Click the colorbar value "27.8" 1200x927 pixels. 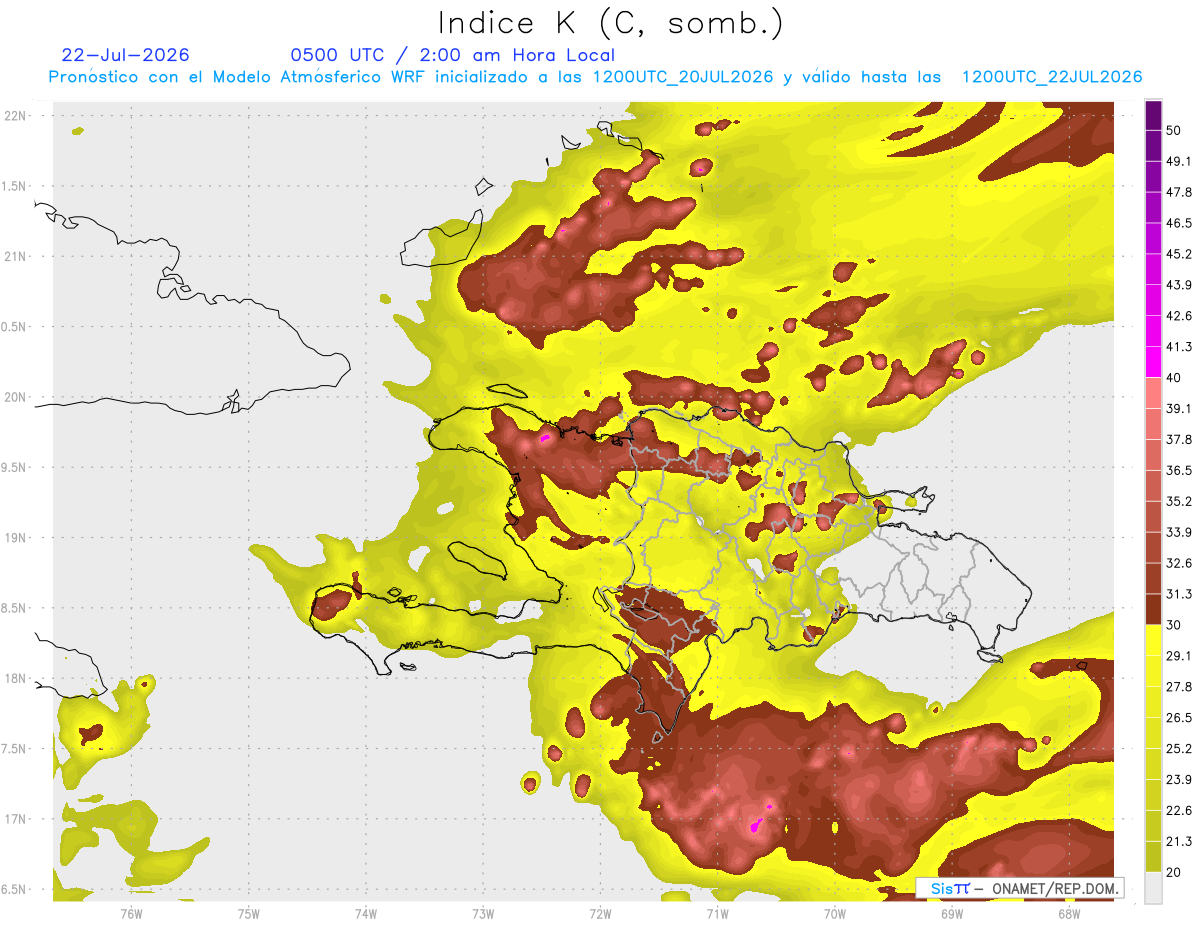pos(1178,687)
